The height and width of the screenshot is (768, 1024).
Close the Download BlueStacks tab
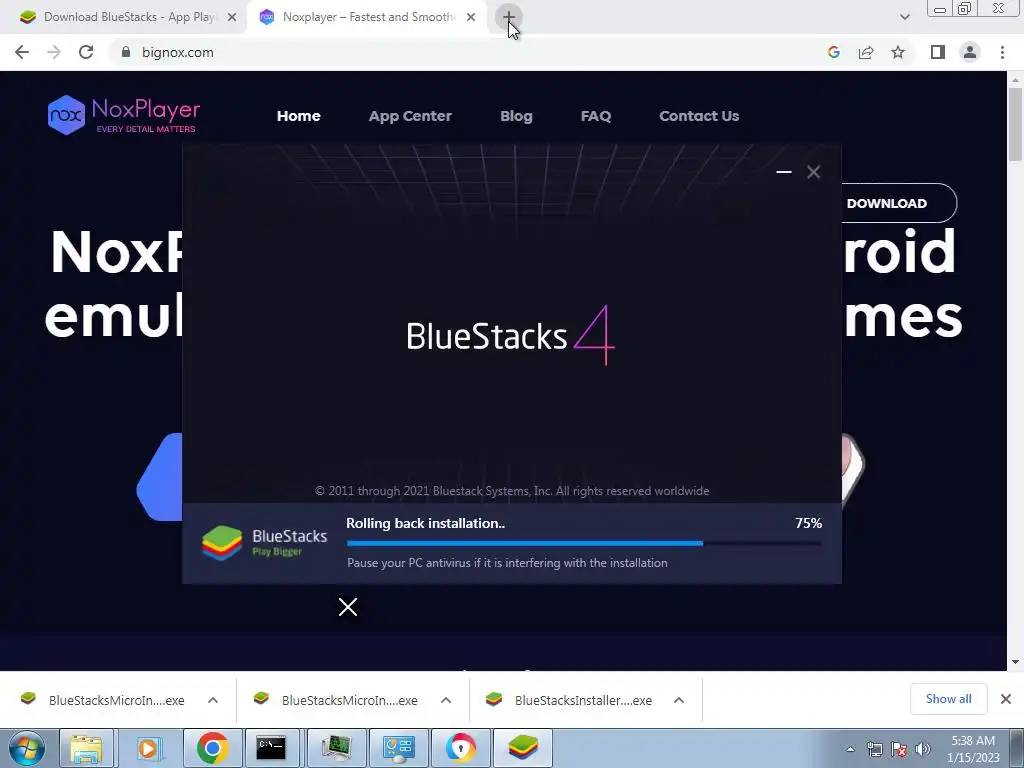[x=232, y=18]
